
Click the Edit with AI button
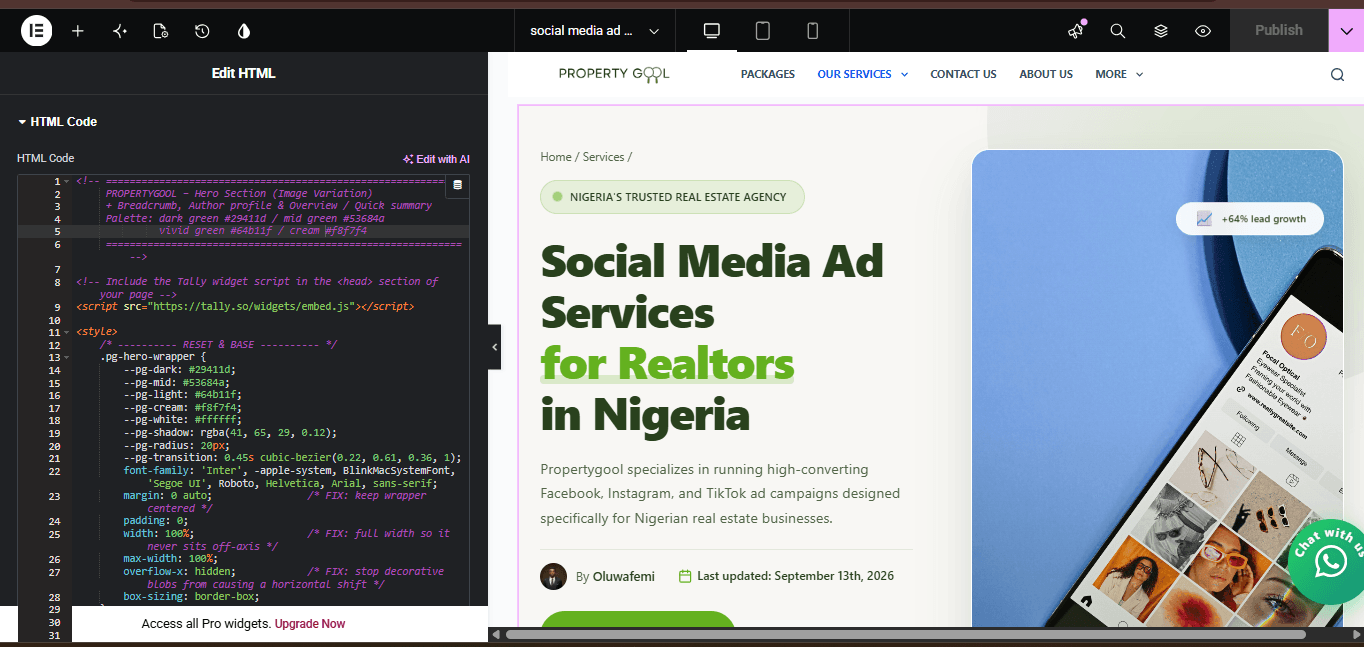pos(436,159)
